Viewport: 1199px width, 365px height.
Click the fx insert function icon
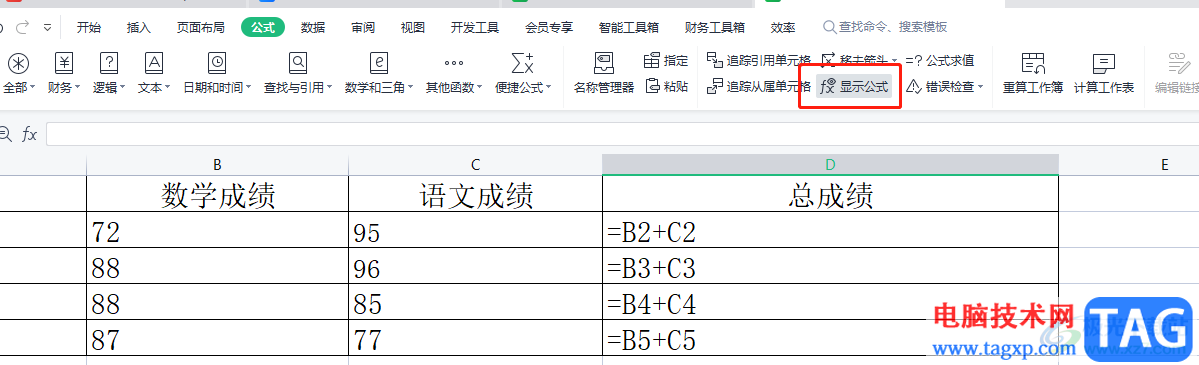point(30,135)
